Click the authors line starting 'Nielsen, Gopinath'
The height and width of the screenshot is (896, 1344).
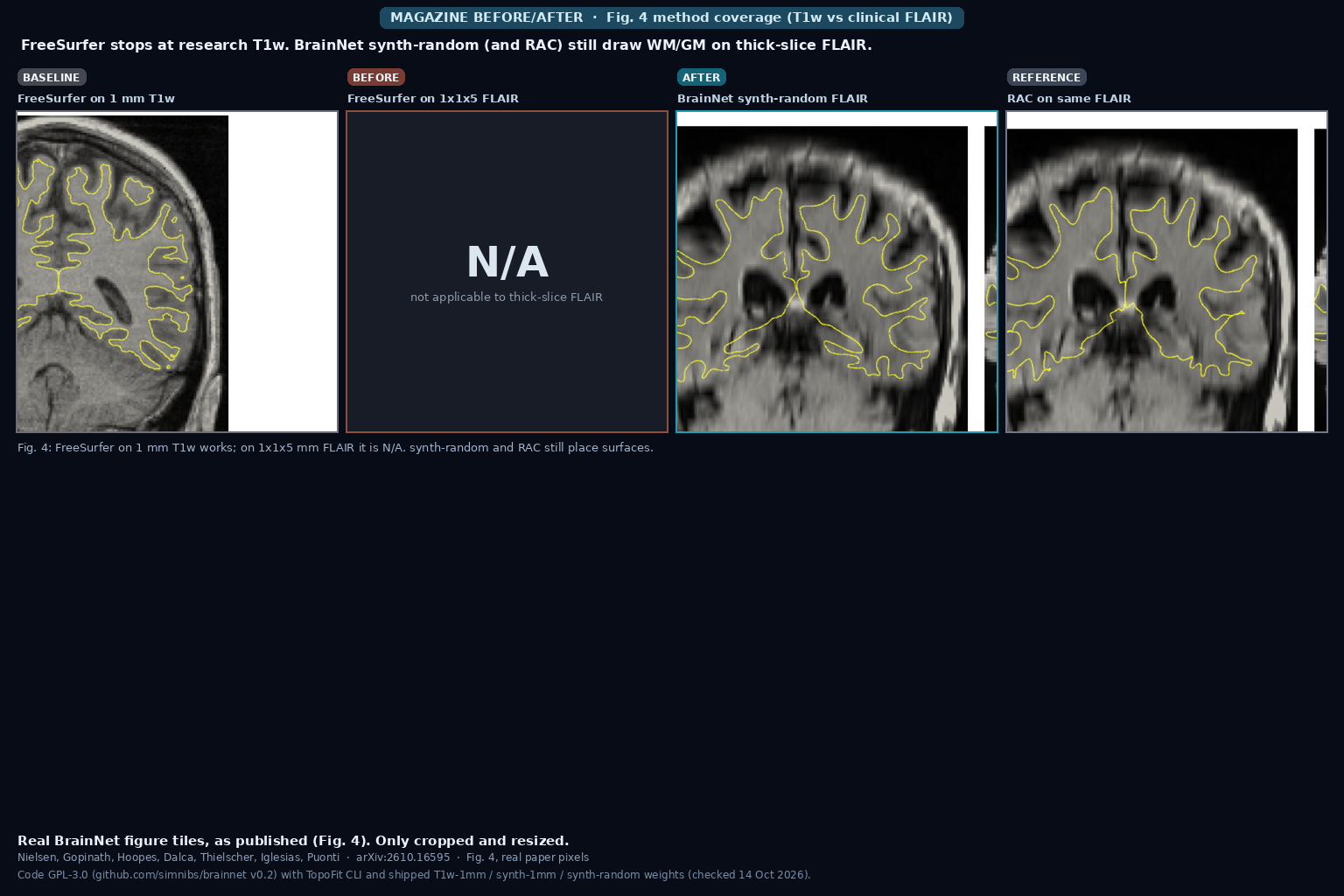(x=303, y=857)
